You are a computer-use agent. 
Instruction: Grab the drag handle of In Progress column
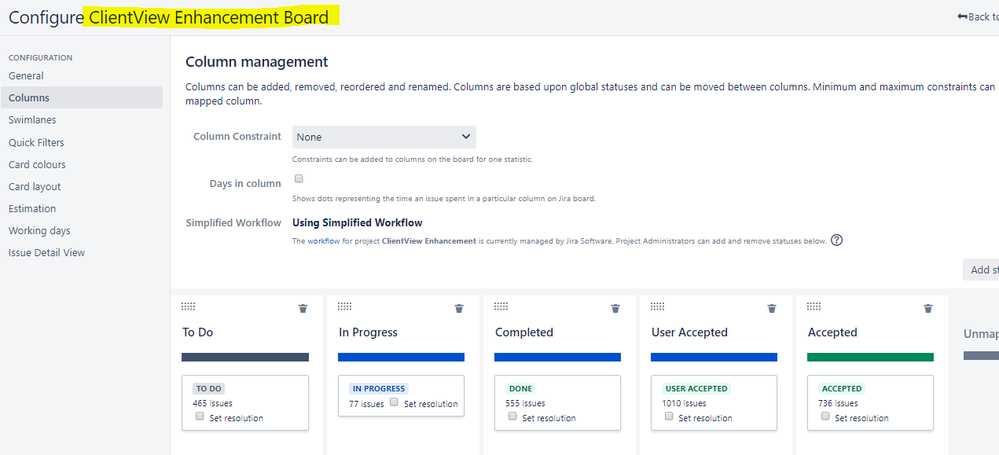click(x=345, y=307)
